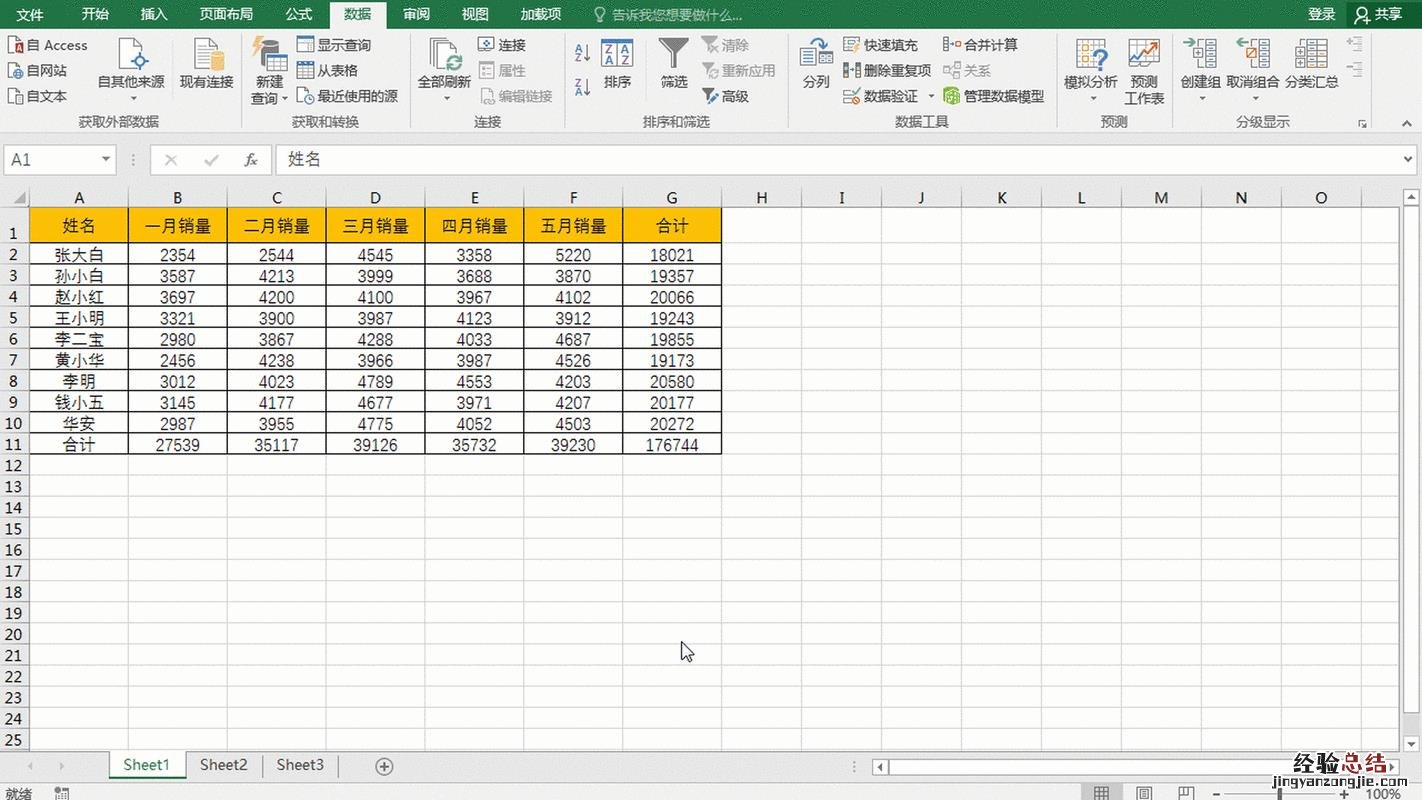Insert function using the fx icon
The width and height of the screenshot is (1422, 800).
(251, 160)
